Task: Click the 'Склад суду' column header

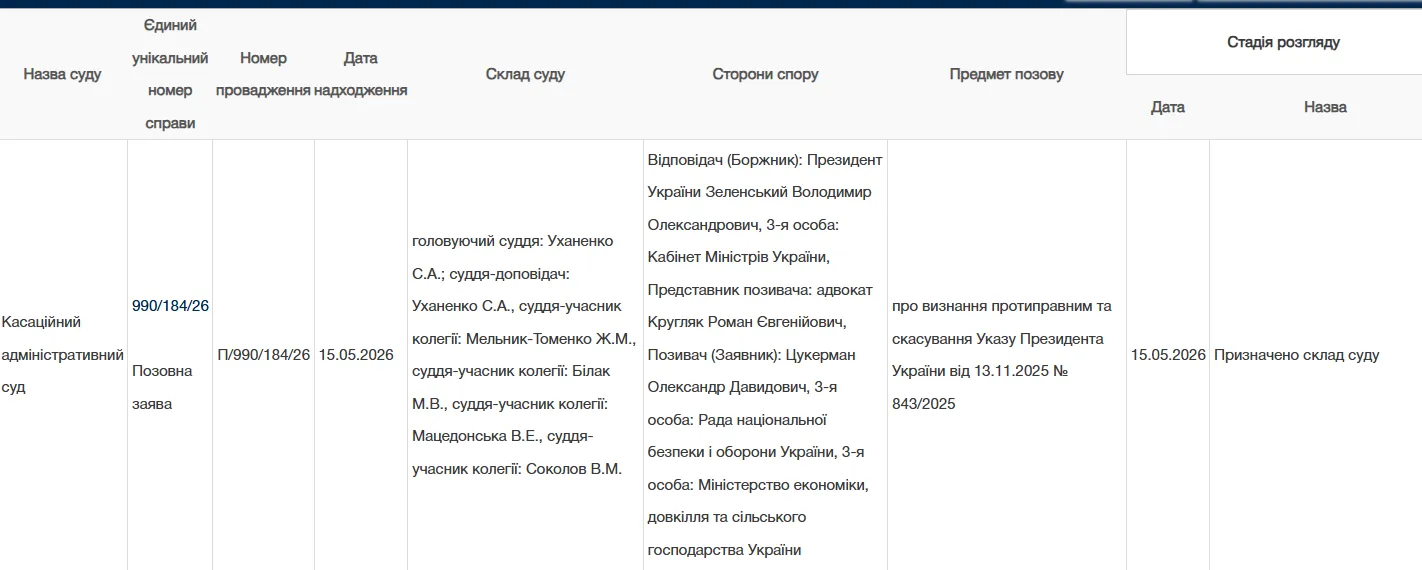Action: 525,74
